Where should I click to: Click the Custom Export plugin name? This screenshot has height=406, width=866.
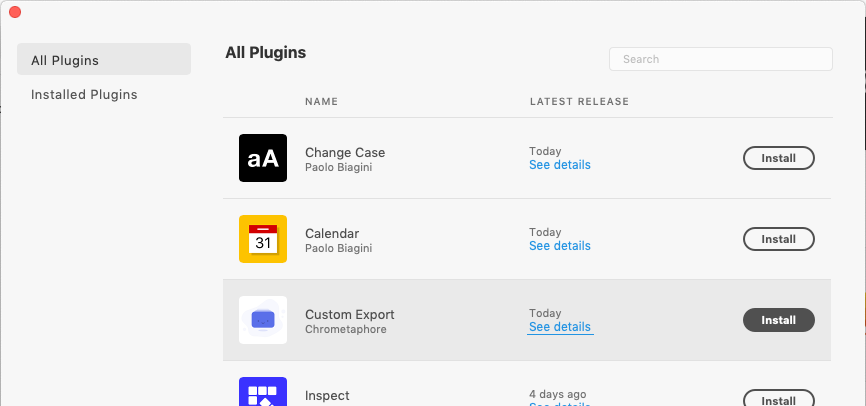pyautogui.click(x=350, y=315)
